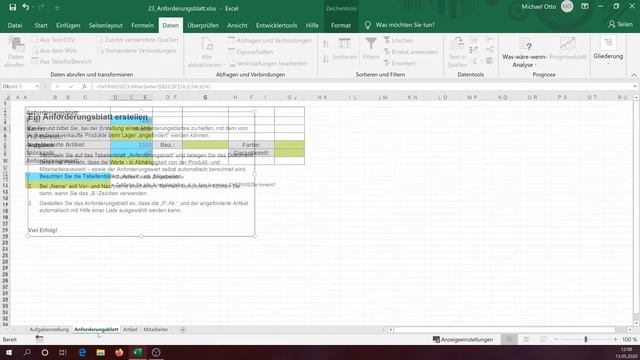Click sort descending Z-A icon

(x=326, y=59)
